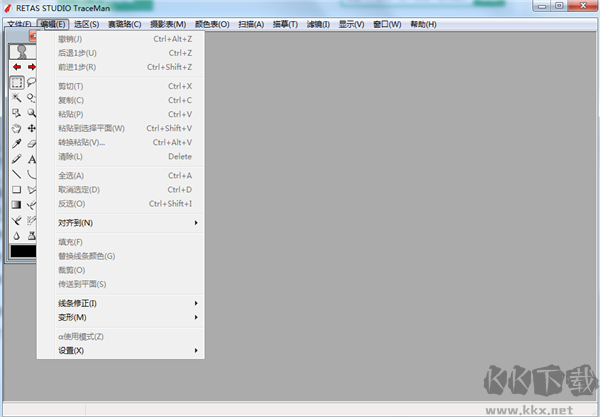The height and width of the screenshot is (417, 600).
Task: Open the 显示(V) menu
Action: coord(351,24)
